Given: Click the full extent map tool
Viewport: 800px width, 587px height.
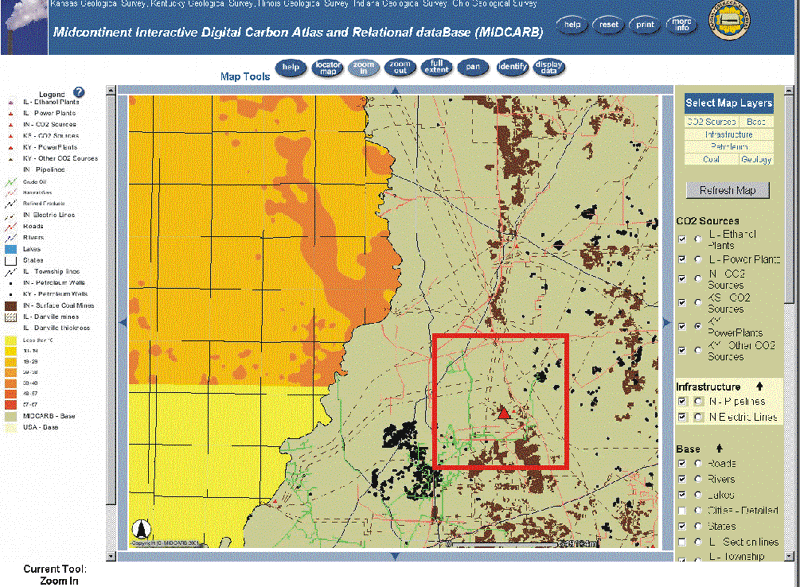Looking at the screenshot, I should 436,67.
